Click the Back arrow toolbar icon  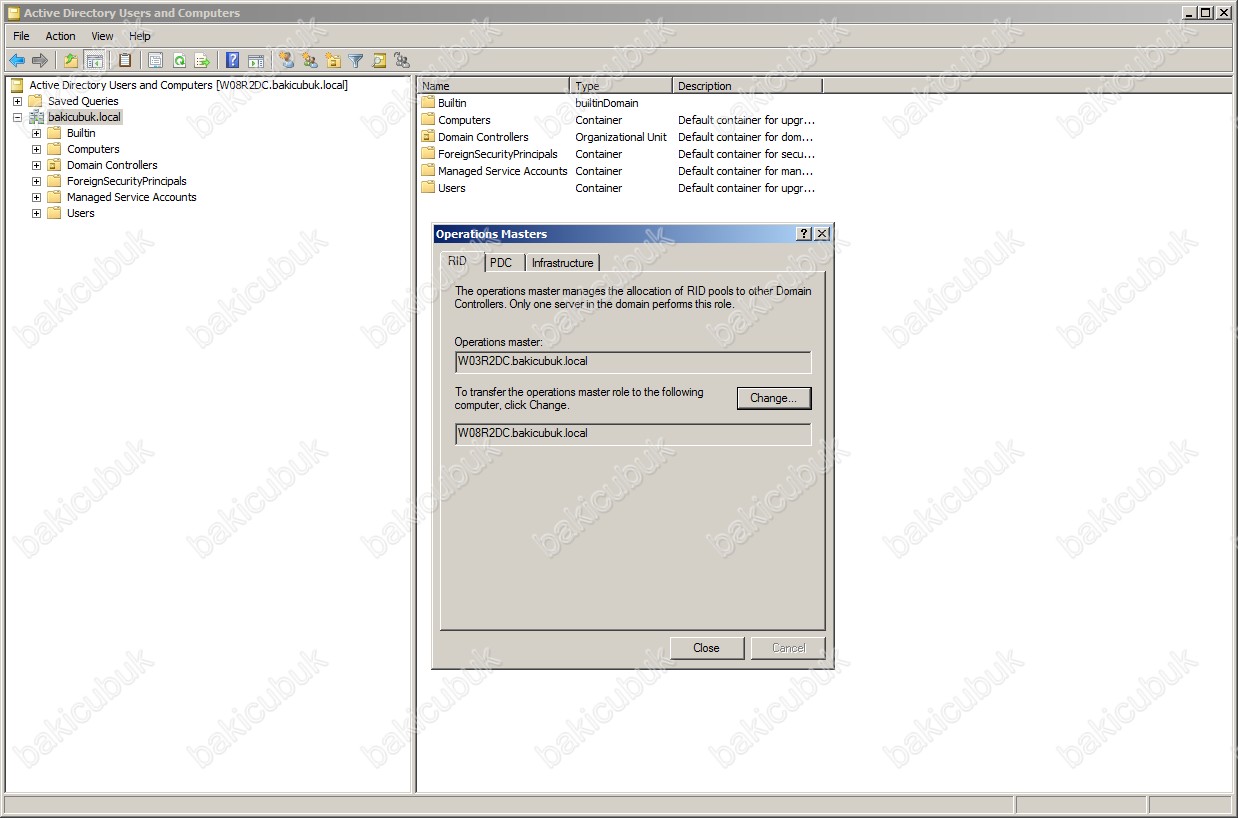(17, 61)
